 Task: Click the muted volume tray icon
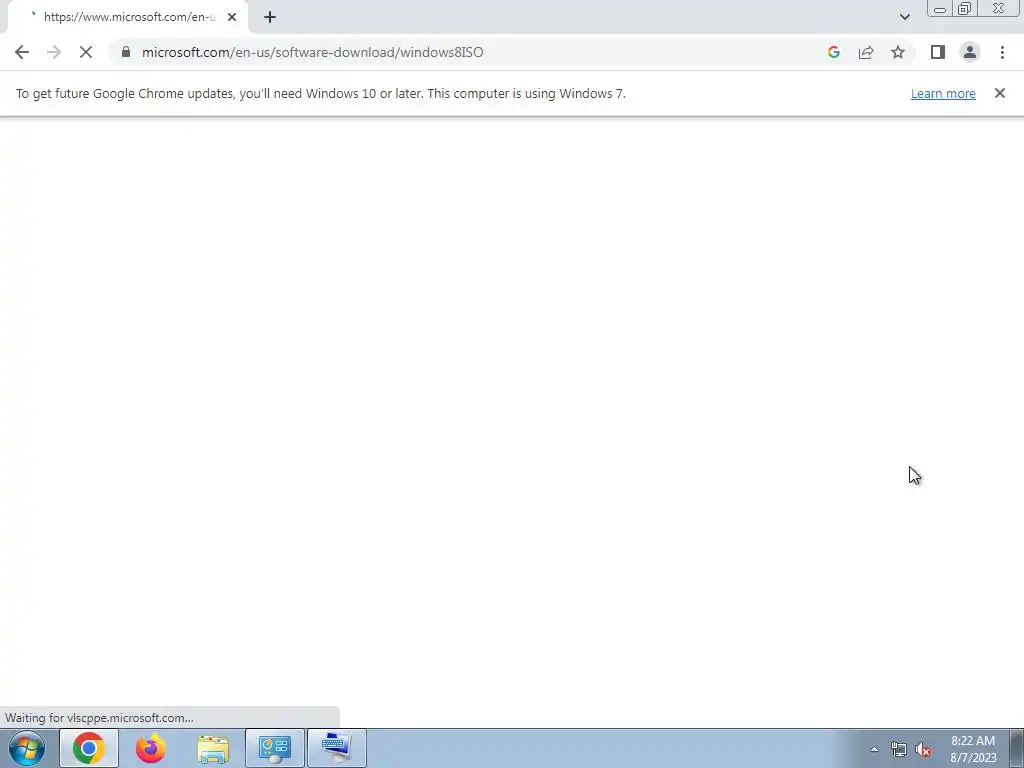(923, 749)
